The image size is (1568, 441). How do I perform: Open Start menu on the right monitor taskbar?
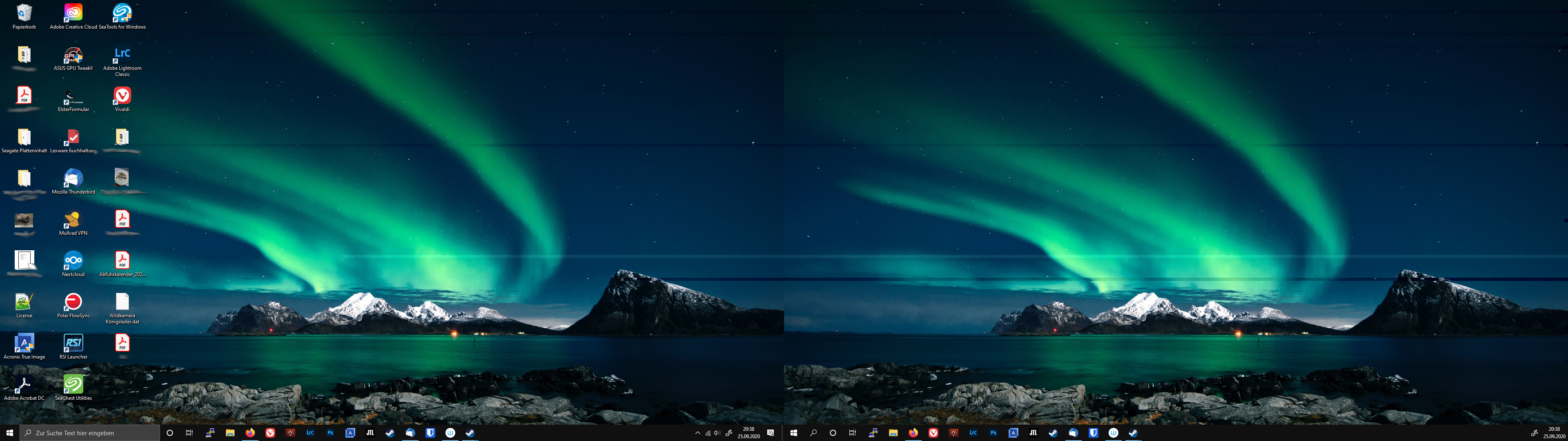[793, 433]
